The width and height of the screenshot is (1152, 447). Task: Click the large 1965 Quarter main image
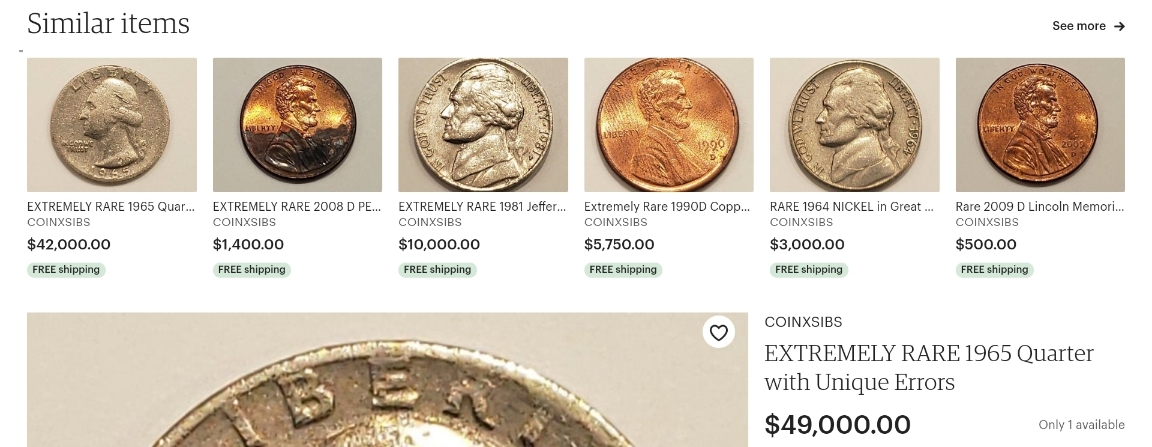pyautogui.click(x=387, y=379)
